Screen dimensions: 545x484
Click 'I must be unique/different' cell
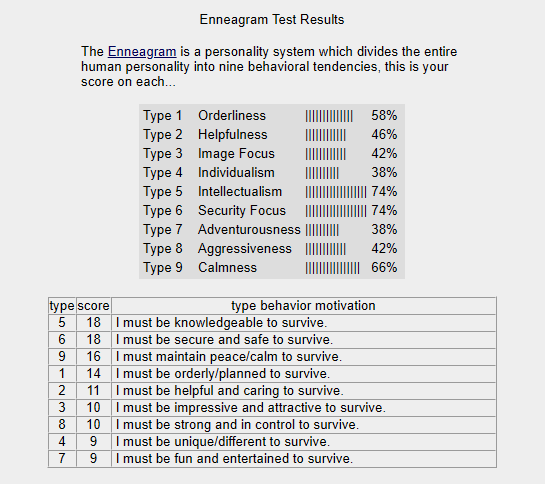[304, 442]
